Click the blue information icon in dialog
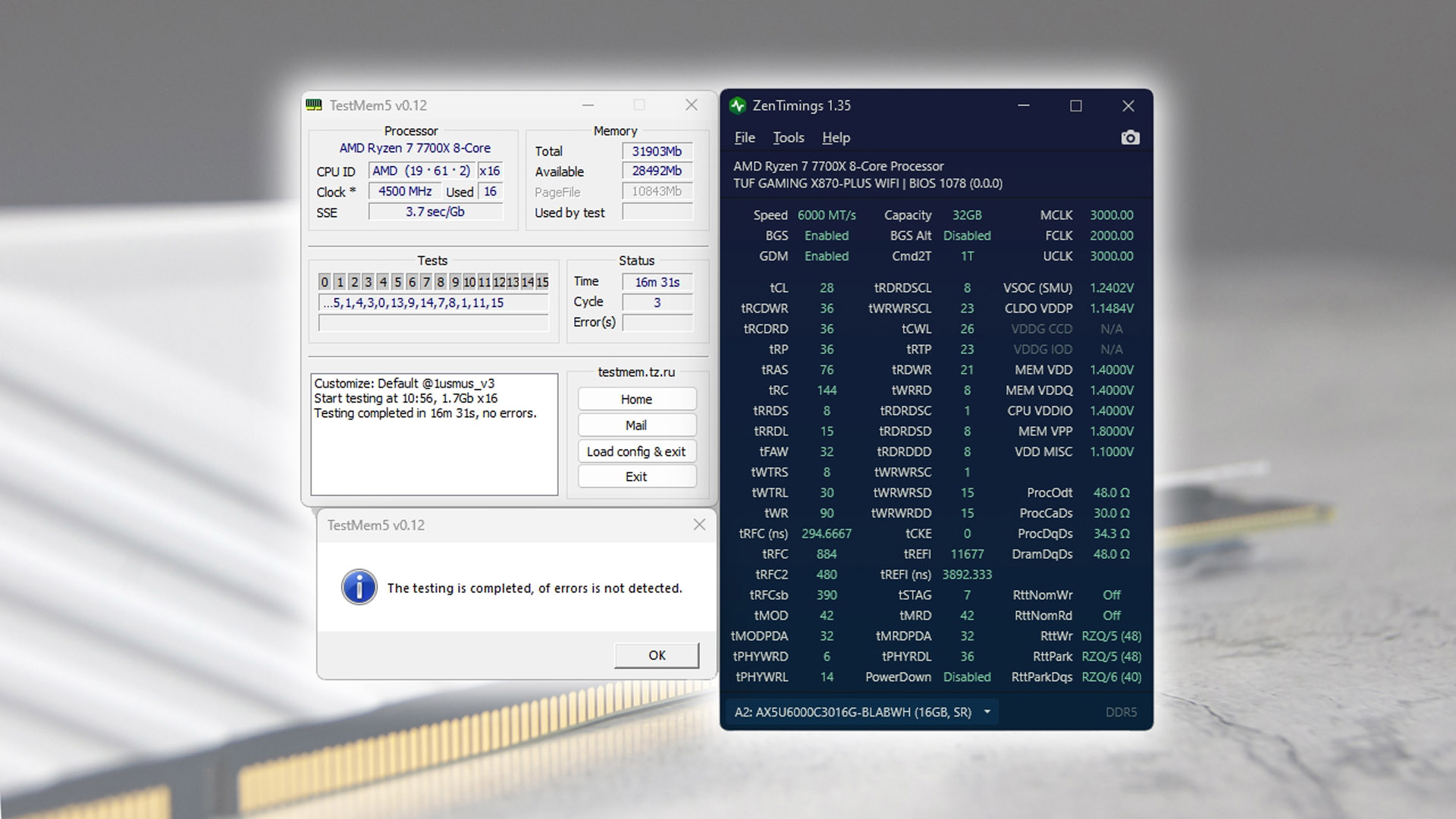The width and height of the screenshot is (1456, 819). [359, 587]
